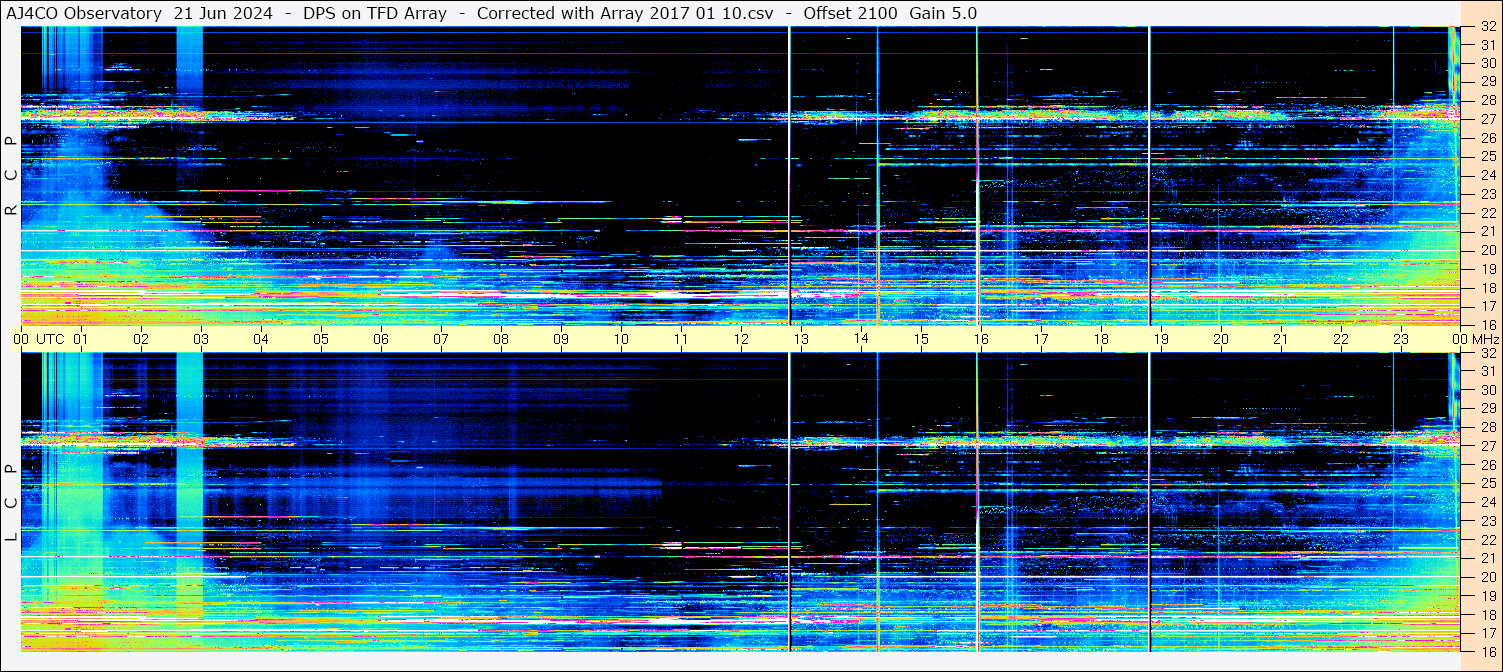Click the 21 hour mark on time axis
Viewport: 1503px width, 672px height.
click(x=1281, y=339)
